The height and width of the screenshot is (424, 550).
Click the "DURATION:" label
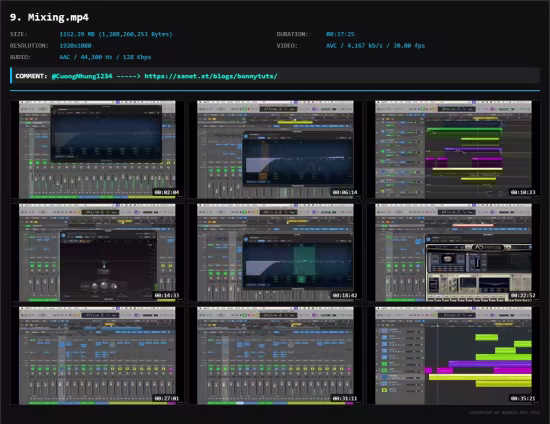tap(292, 34)
